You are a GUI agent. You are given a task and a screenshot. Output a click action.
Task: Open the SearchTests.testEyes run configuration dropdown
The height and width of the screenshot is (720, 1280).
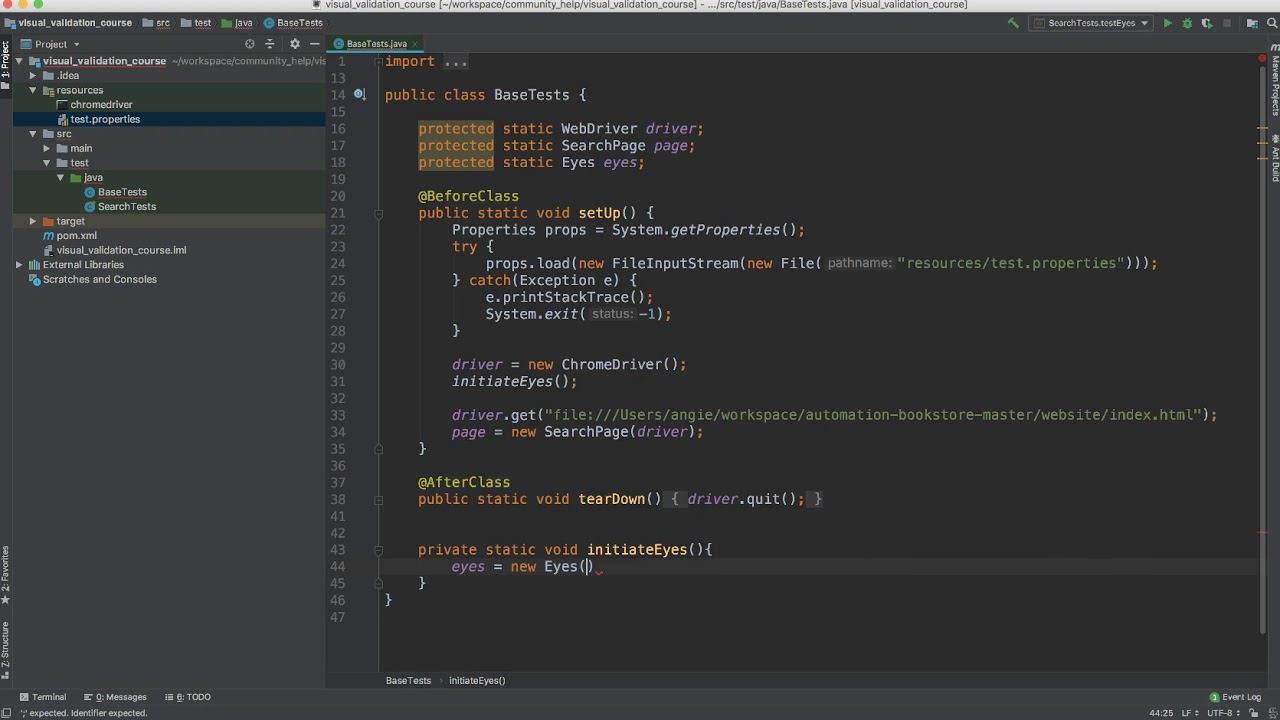pyautogui.click(x=1092, y=23)
